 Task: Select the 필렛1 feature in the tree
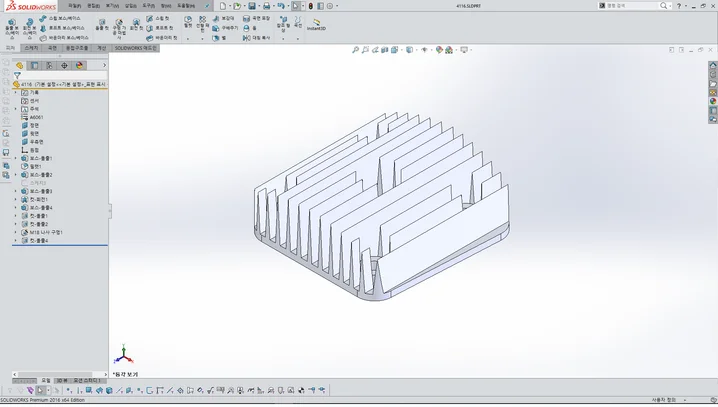36,166
